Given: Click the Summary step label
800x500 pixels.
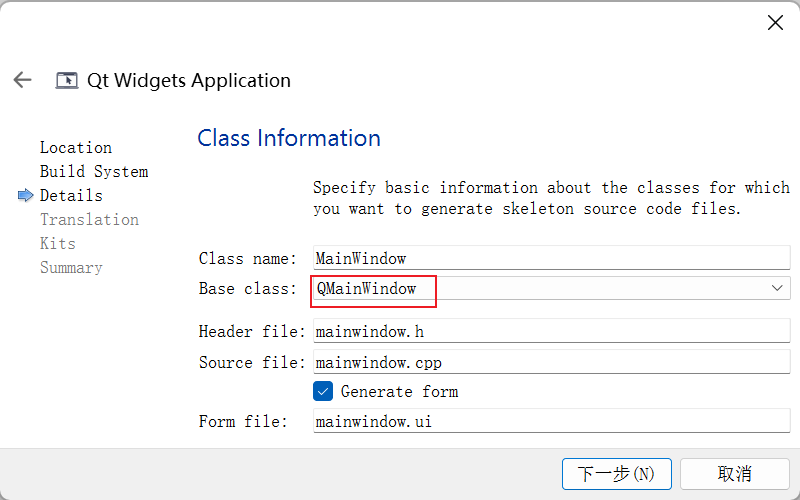Looking at the screenshot, I should pos(71,267).
